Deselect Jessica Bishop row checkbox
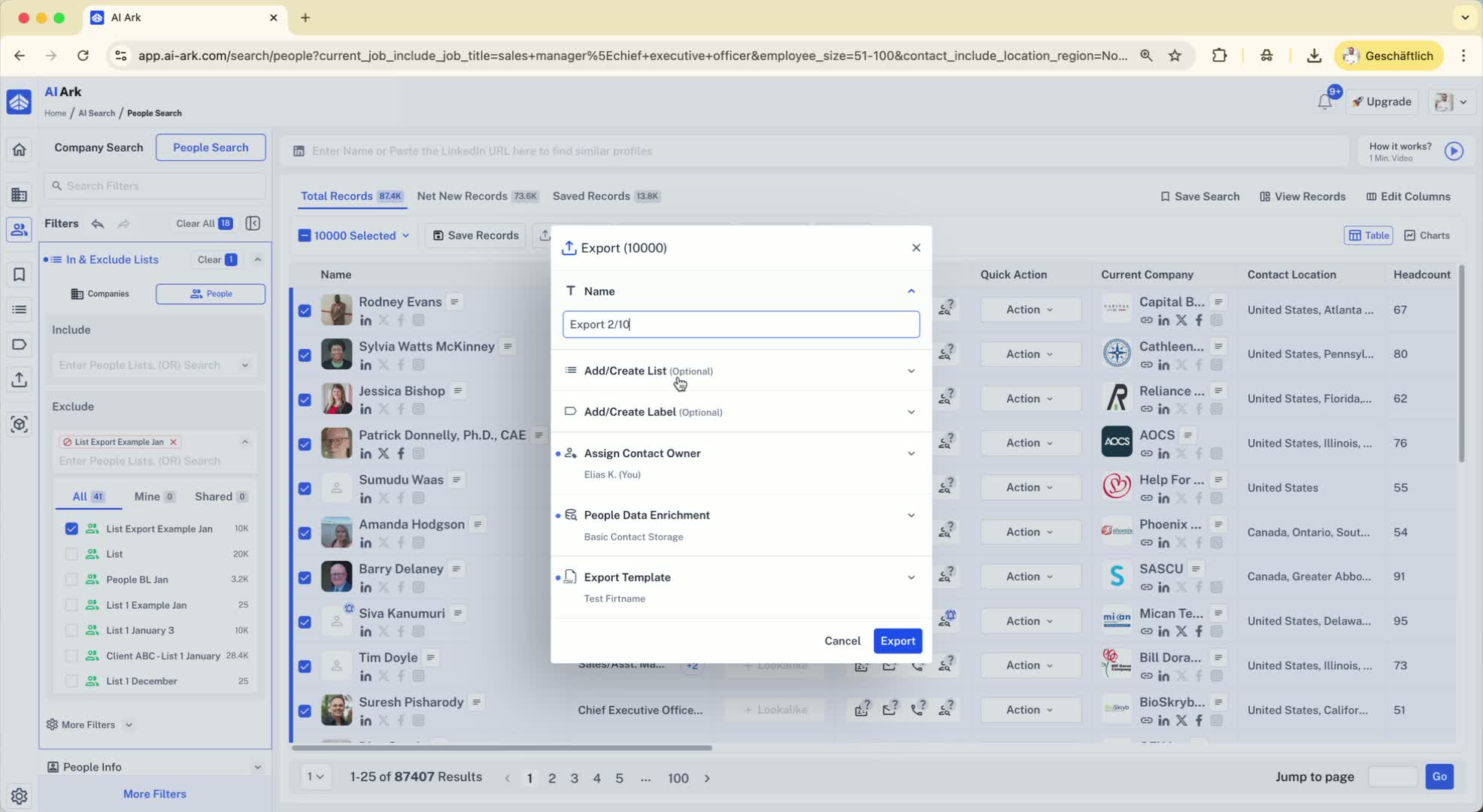The height and width of the screenshot is (812, 1483). coord(305,399)
